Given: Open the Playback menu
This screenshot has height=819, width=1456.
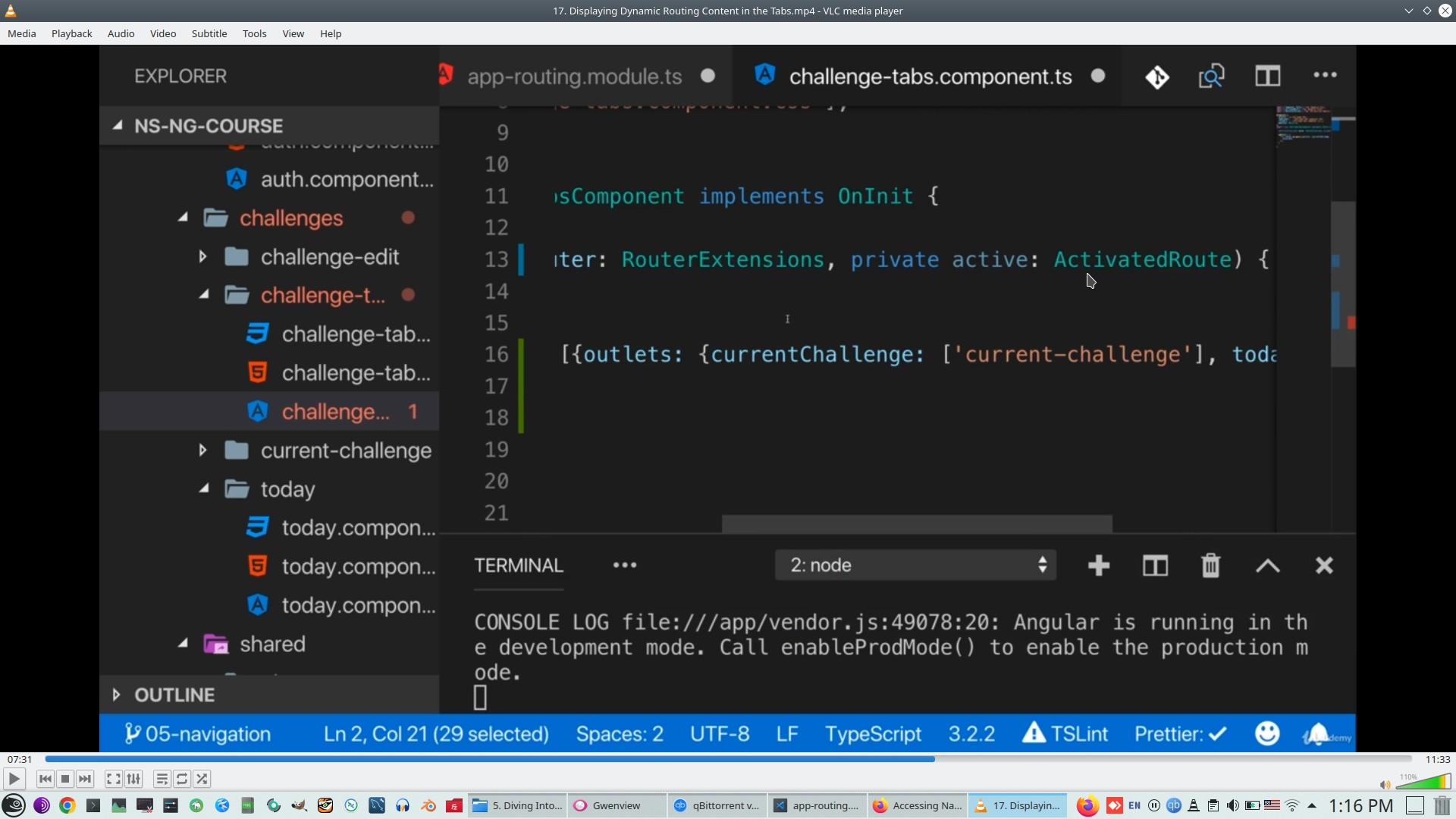Looking at the screenshot, I should coord(71,33).
